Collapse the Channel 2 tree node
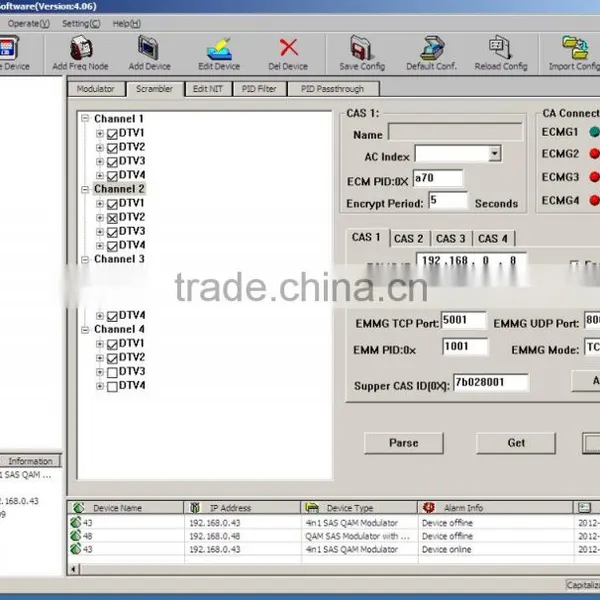 tap(85, 189)
